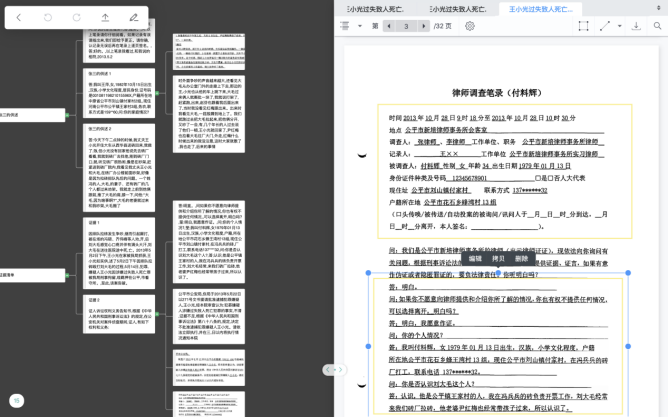Click the right-middle selection handle of the excerpt box
This screenshot has height=417, width=668.
click(628, 347)
